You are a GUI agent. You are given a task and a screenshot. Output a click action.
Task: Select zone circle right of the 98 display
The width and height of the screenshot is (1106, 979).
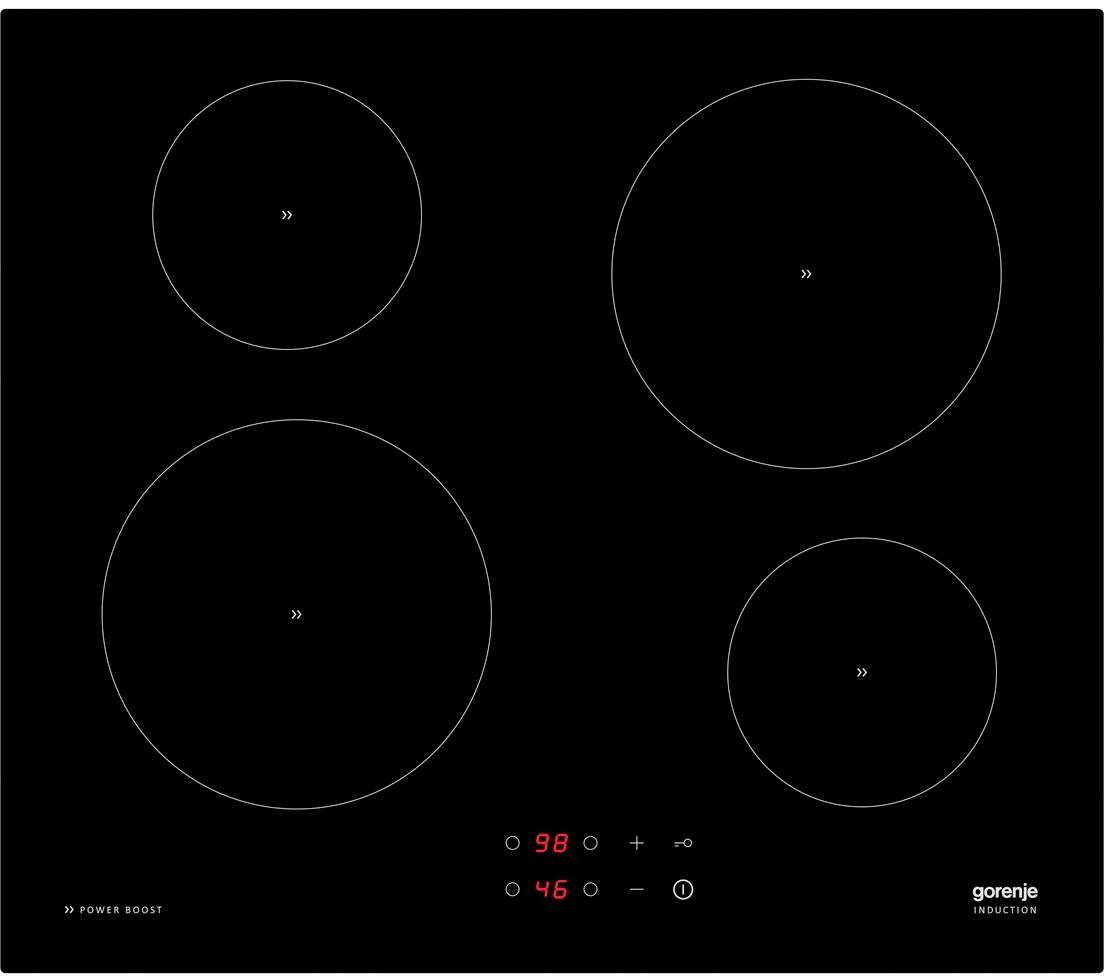click(591, 843)
